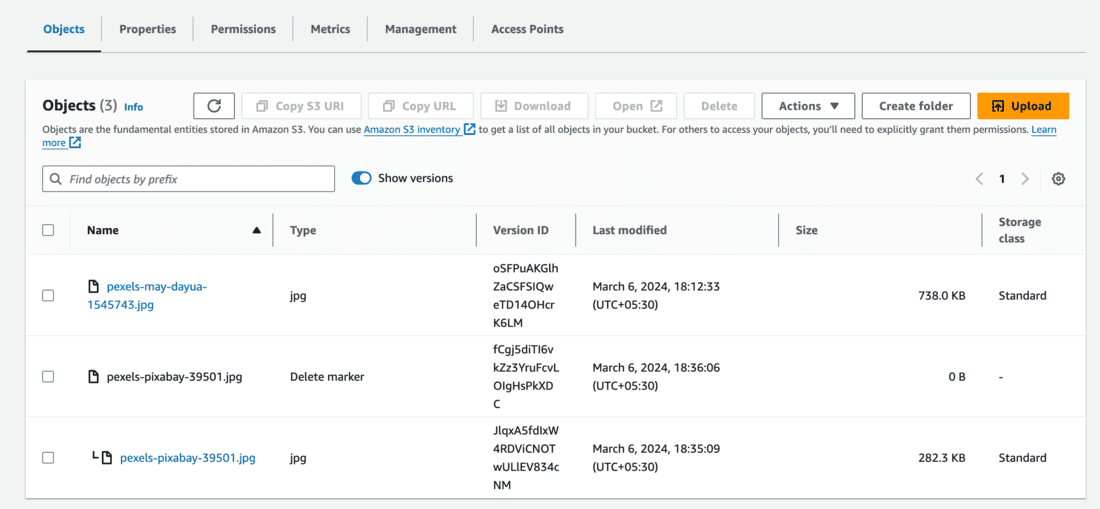Open table preferences gear icon

(1058, 179)
